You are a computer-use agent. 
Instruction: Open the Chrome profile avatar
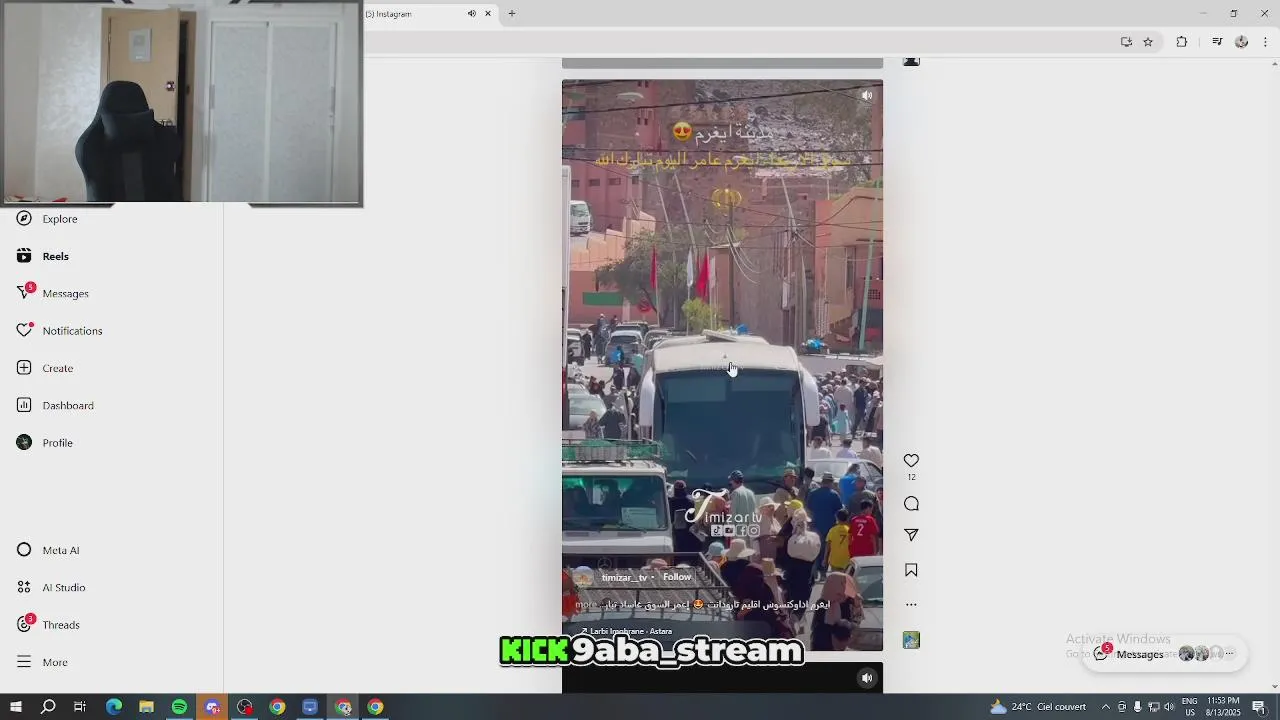pos(1242,42)
